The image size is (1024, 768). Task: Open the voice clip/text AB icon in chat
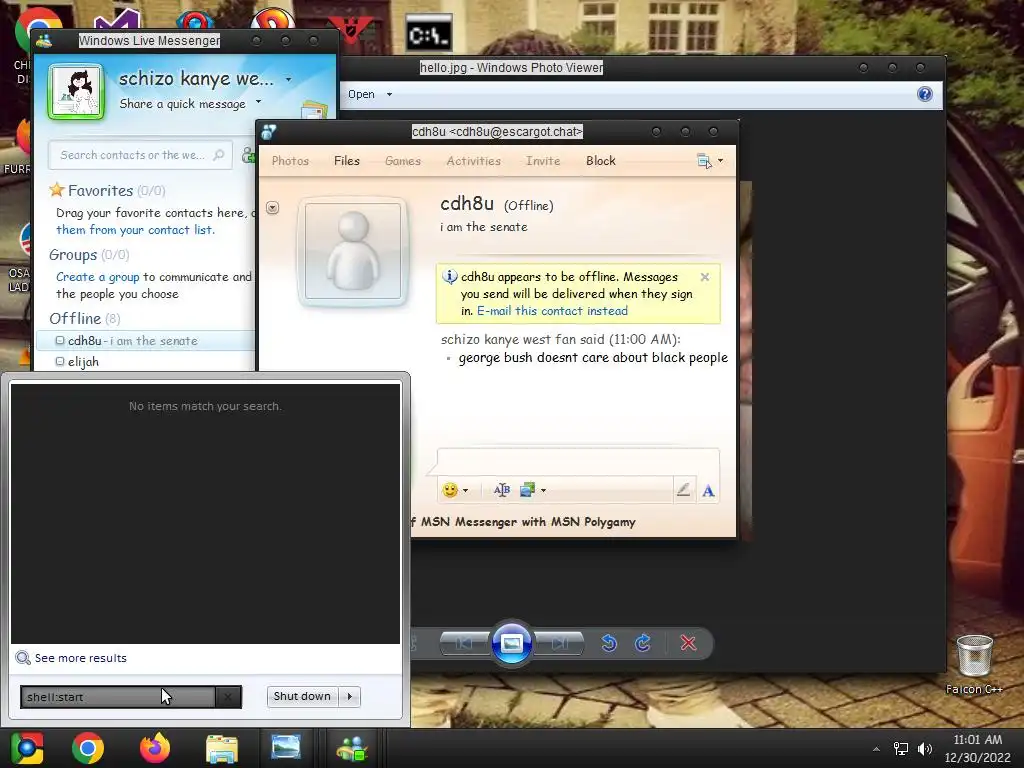click(x=502, y=490)
